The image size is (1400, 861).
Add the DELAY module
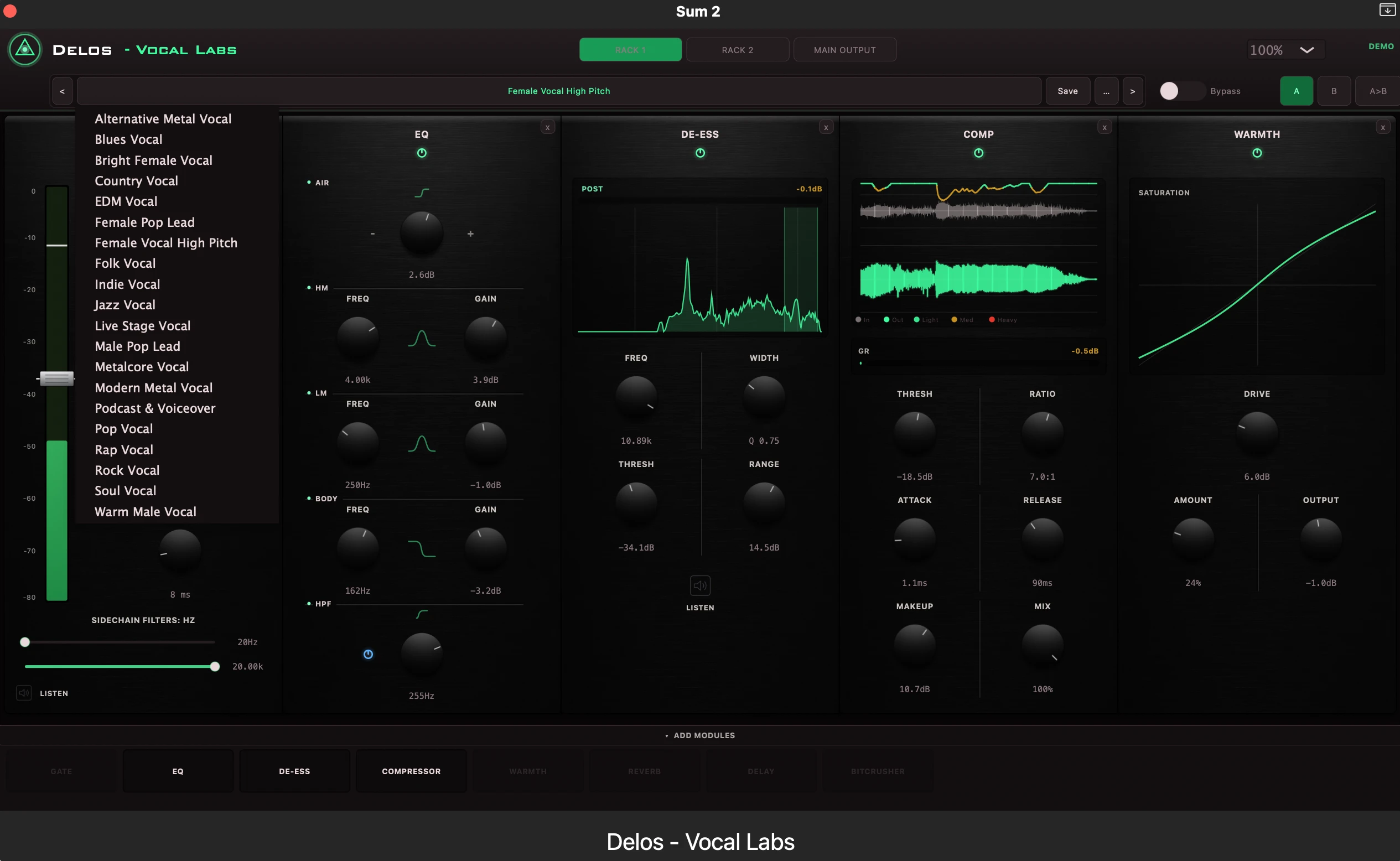[x=761, y=771]
